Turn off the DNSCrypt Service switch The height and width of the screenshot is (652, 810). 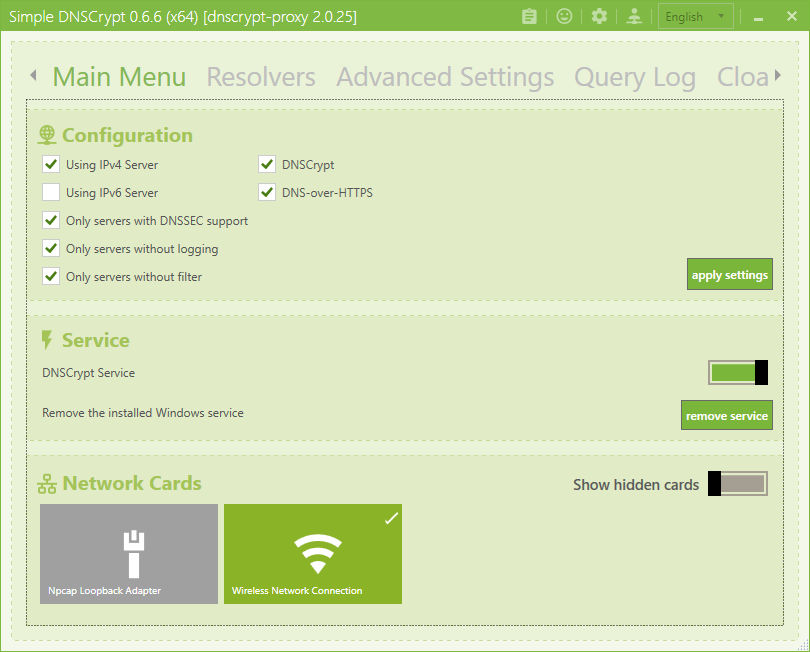pyautogui.click(x=738, y=372)
